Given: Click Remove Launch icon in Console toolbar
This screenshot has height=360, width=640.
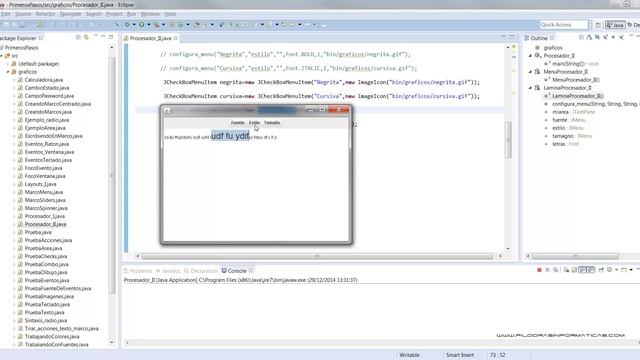Looking at the screenshot, I should 547,270.
